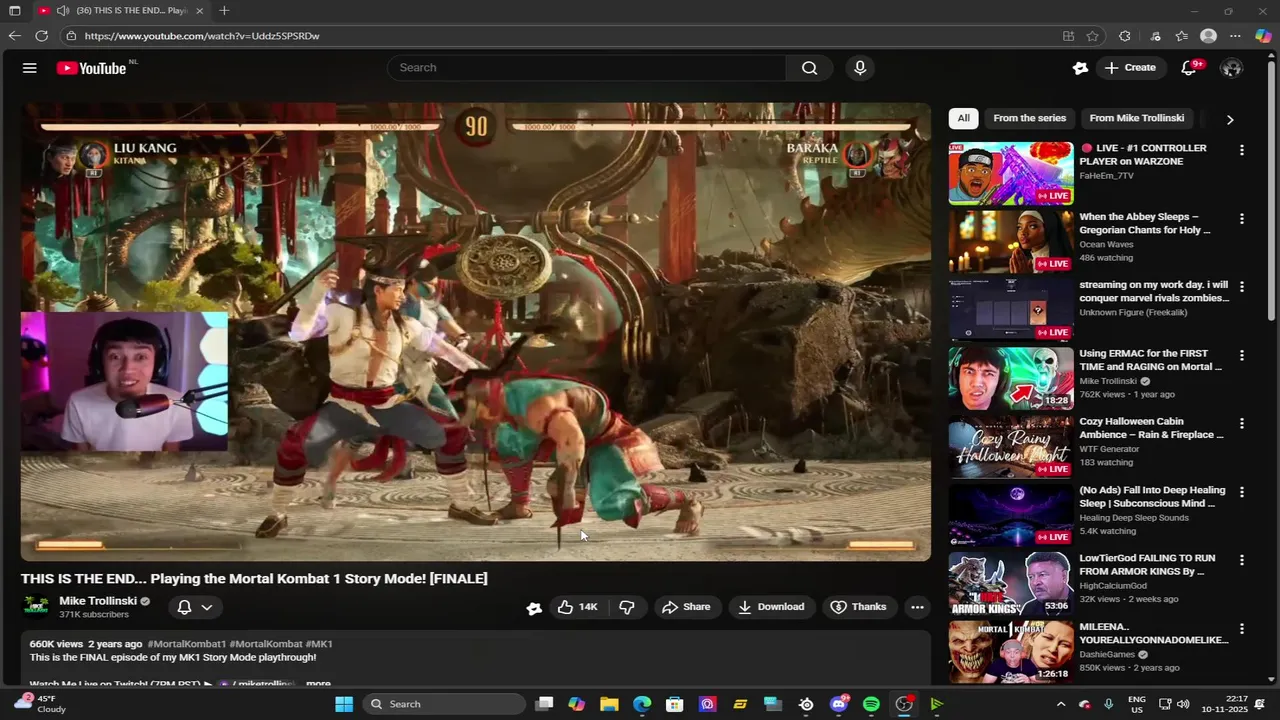Open the browser settings ellipsis menu
Screen dimensions: 1280x720
[1236, 36]
